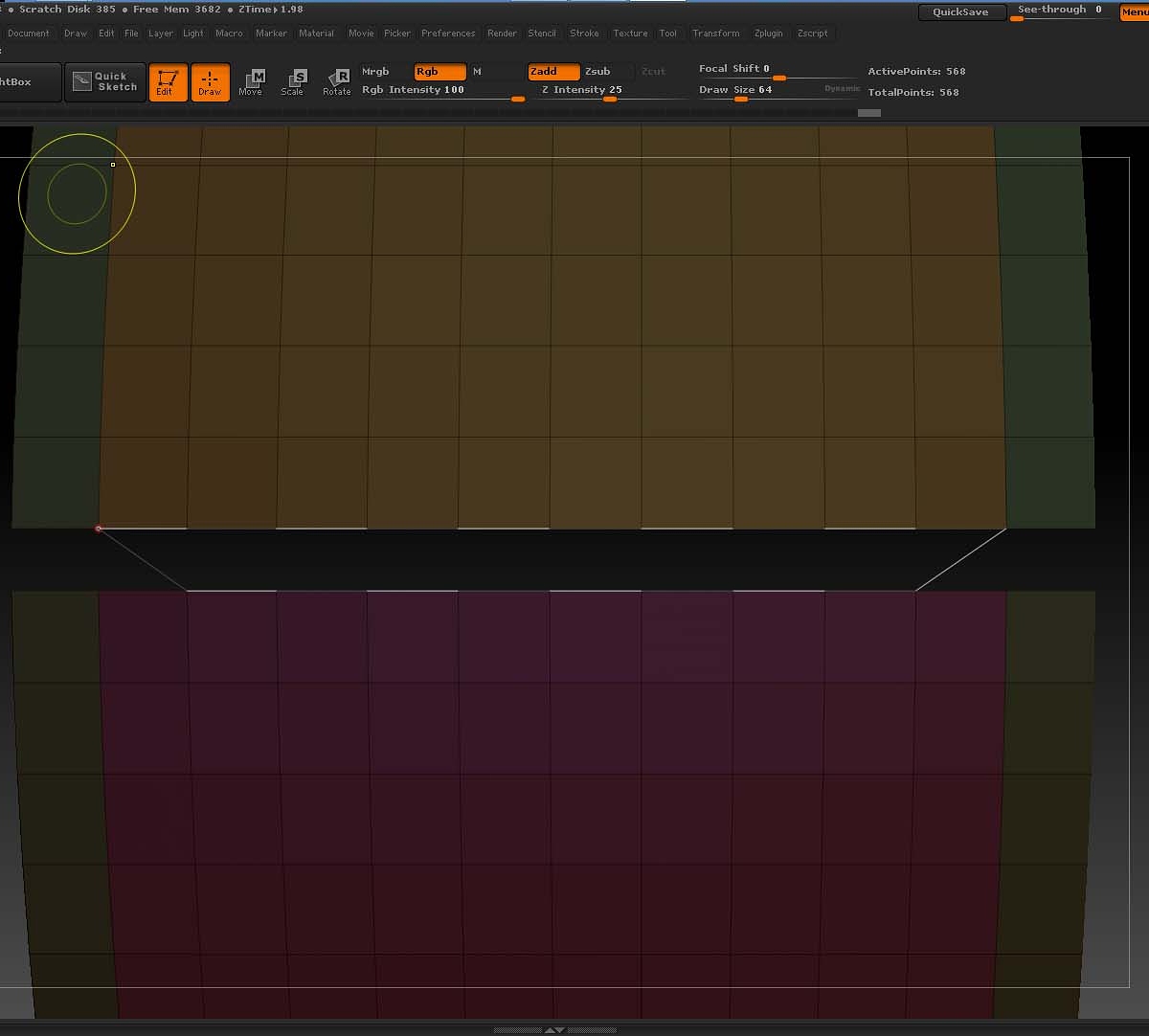This screenshot has width=1149, height=1036.
Task: Enable Dynamic draw size
Action: point(841,88)
